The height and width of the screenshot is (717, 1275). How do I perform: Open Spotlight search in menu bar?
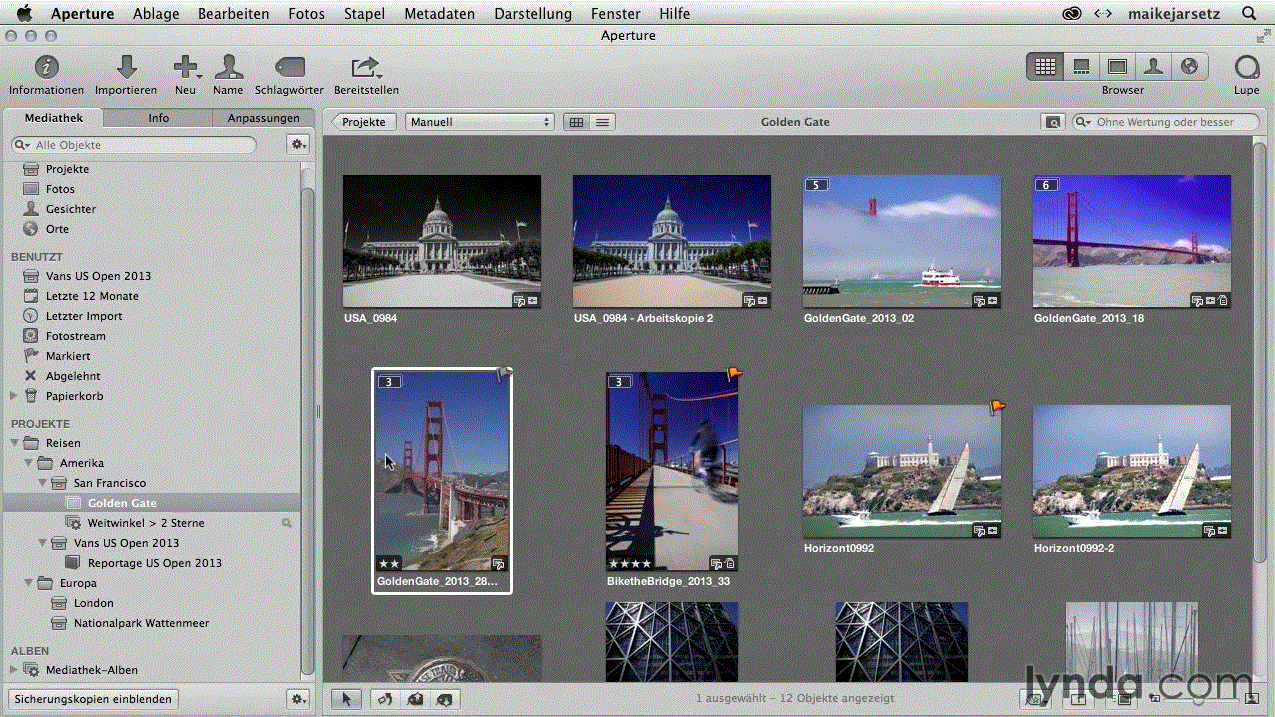tap(1249, 13)
